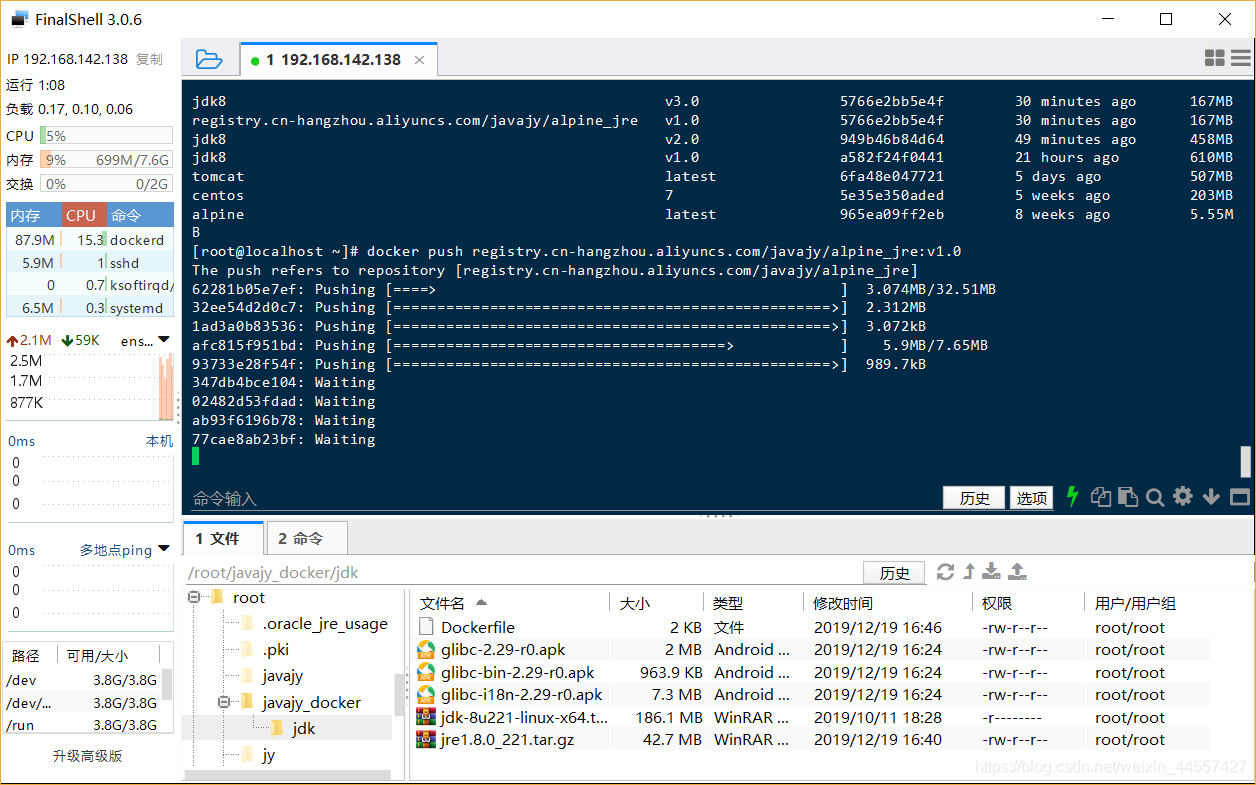Click the terminal vertical scrollbar thumb
Viewport: 1256px width, 785px height.
[x=1246, y=461]
